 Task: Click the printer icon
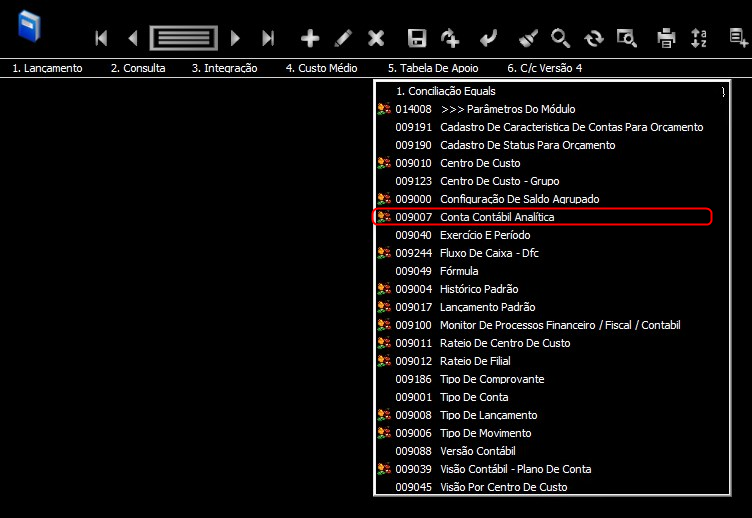666,38
